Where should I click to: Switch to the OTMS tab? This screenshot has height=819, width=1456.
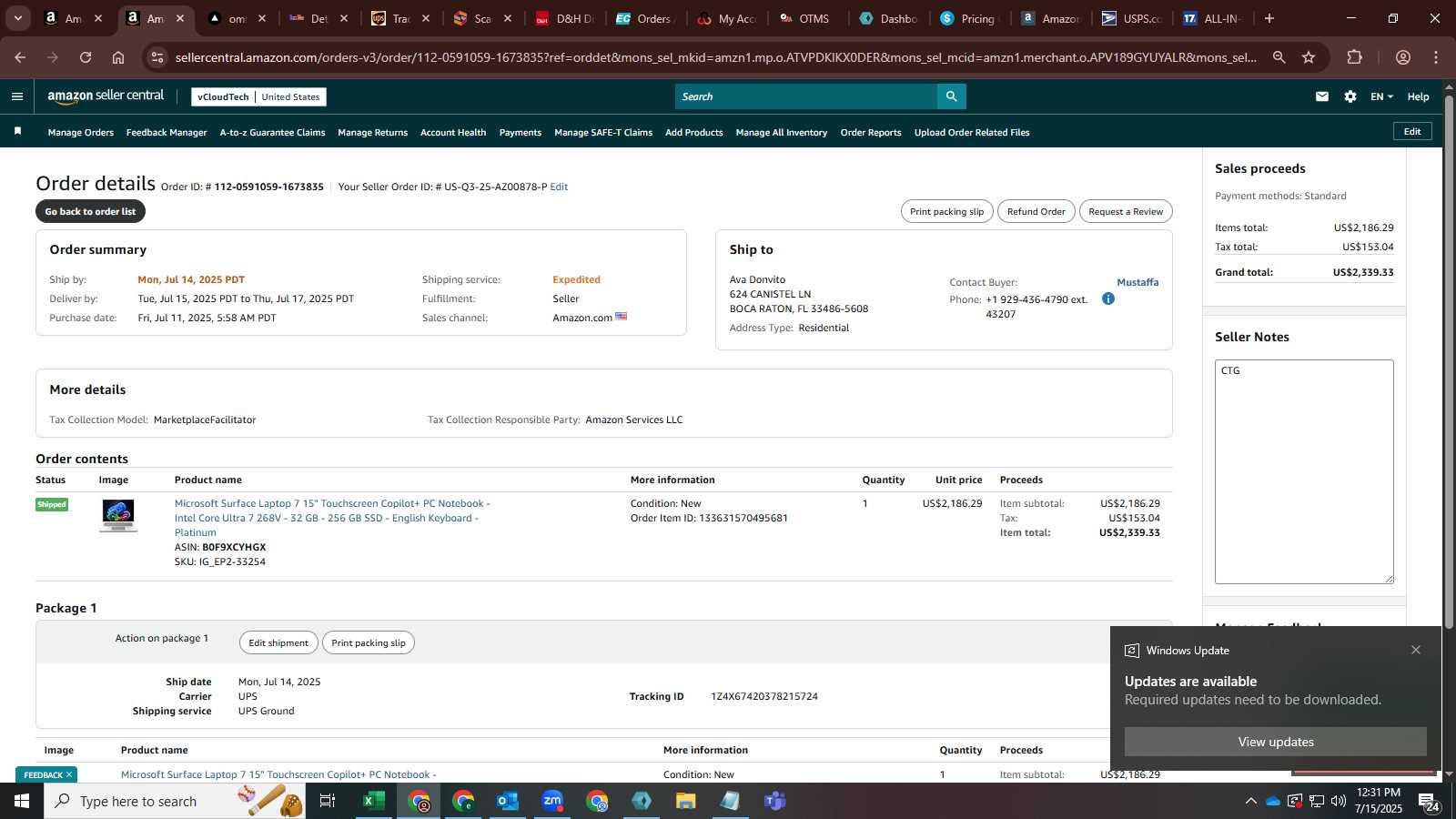click(807, 18)
